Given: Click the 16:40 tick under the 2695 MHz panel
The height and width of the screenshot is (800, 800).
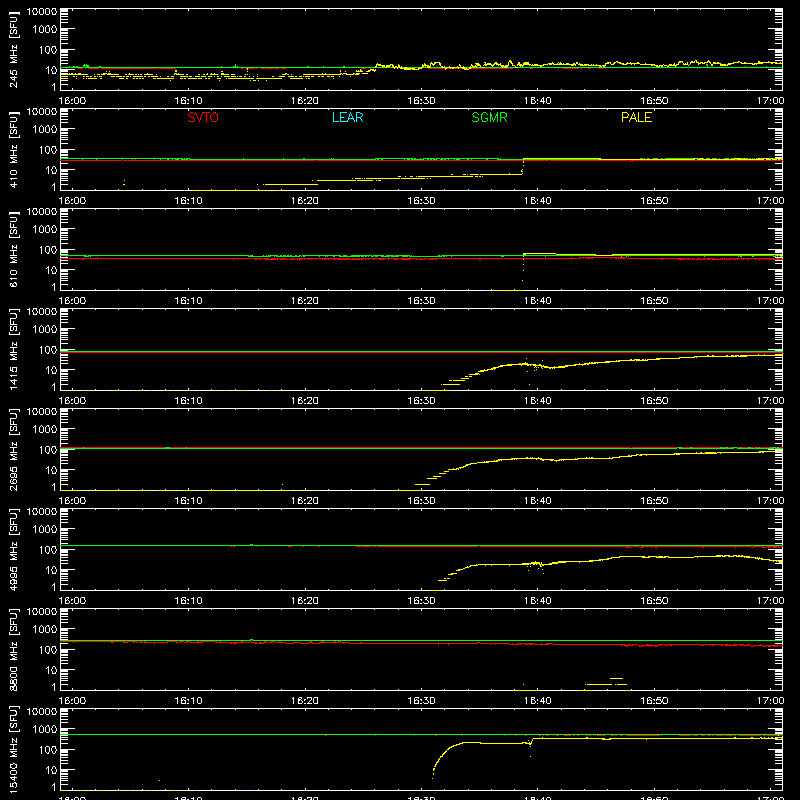Looking at the screenshot, I should pos(537,501).
